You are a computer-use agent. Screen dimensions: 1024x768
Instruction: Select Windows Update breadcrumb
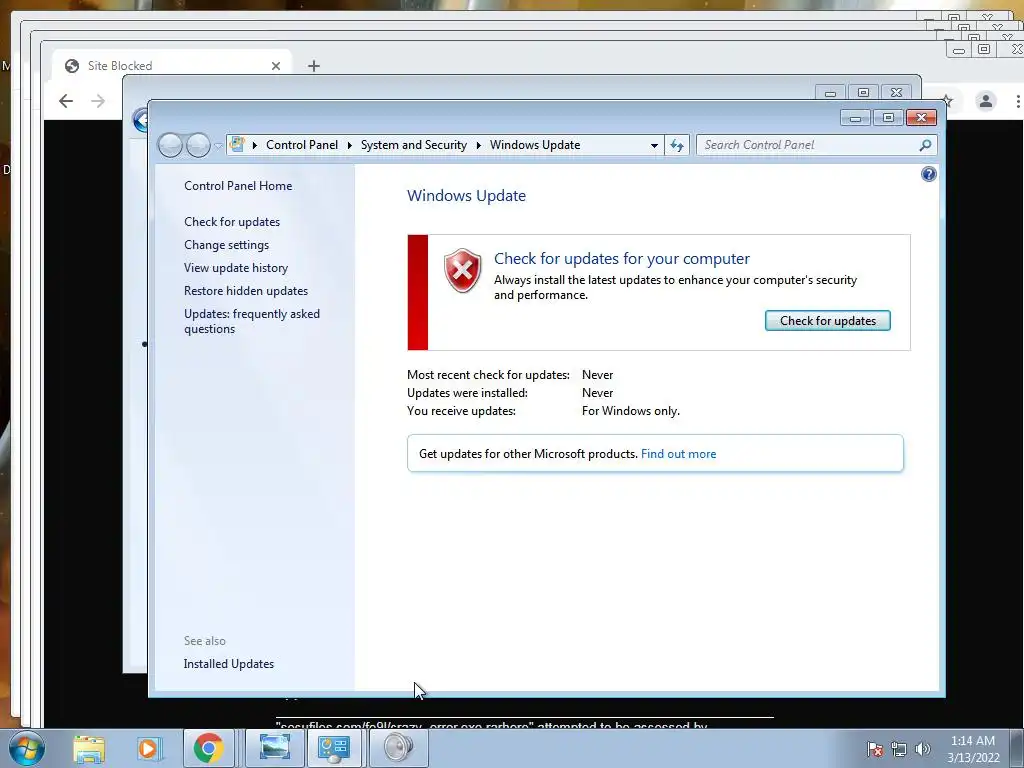(x=535, y=145)
